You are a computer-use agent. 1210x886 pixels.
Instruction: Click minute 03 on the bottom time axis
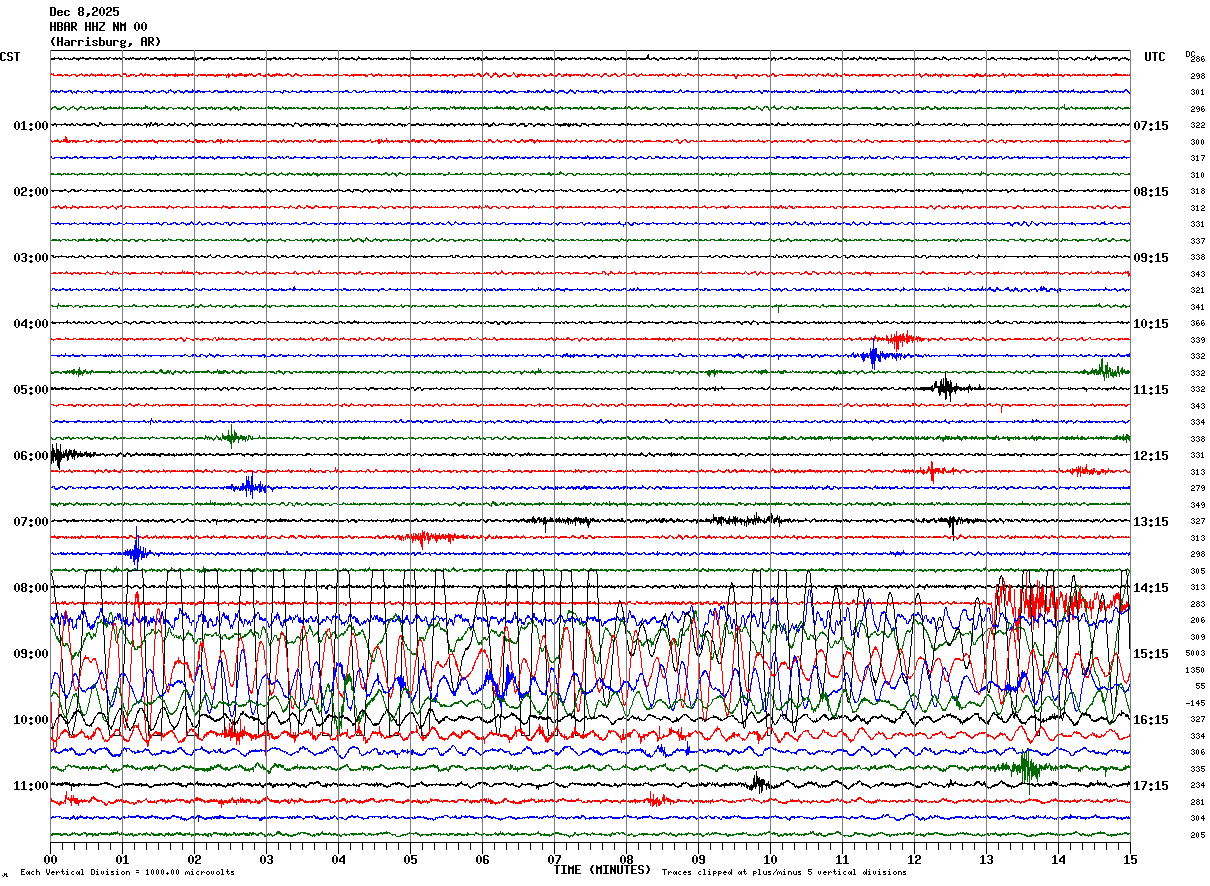point(266,859)
